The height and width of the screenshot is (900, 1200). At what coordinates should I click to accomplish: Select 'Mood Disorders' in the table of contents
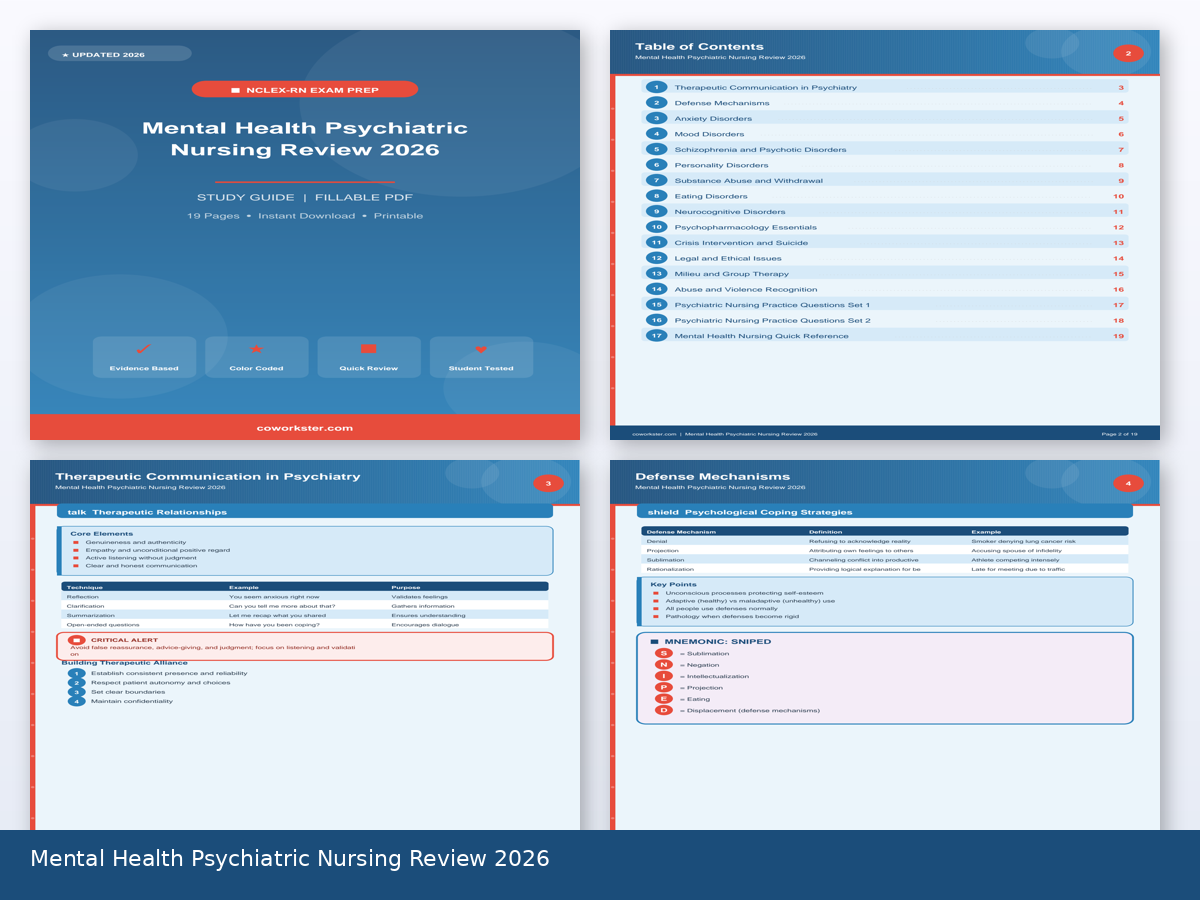(x=711, y=134)
